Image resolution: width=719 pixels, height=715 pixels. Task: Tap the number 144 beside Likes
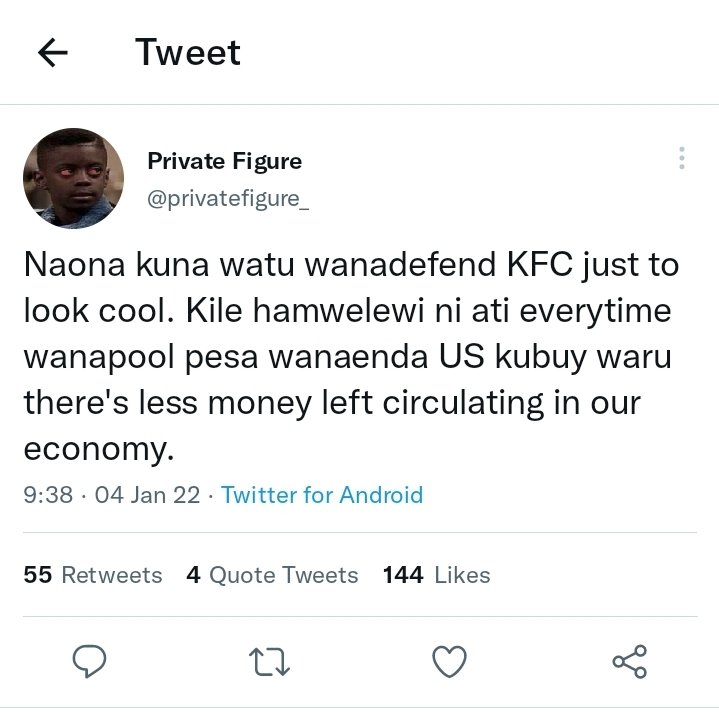point(403,575)
